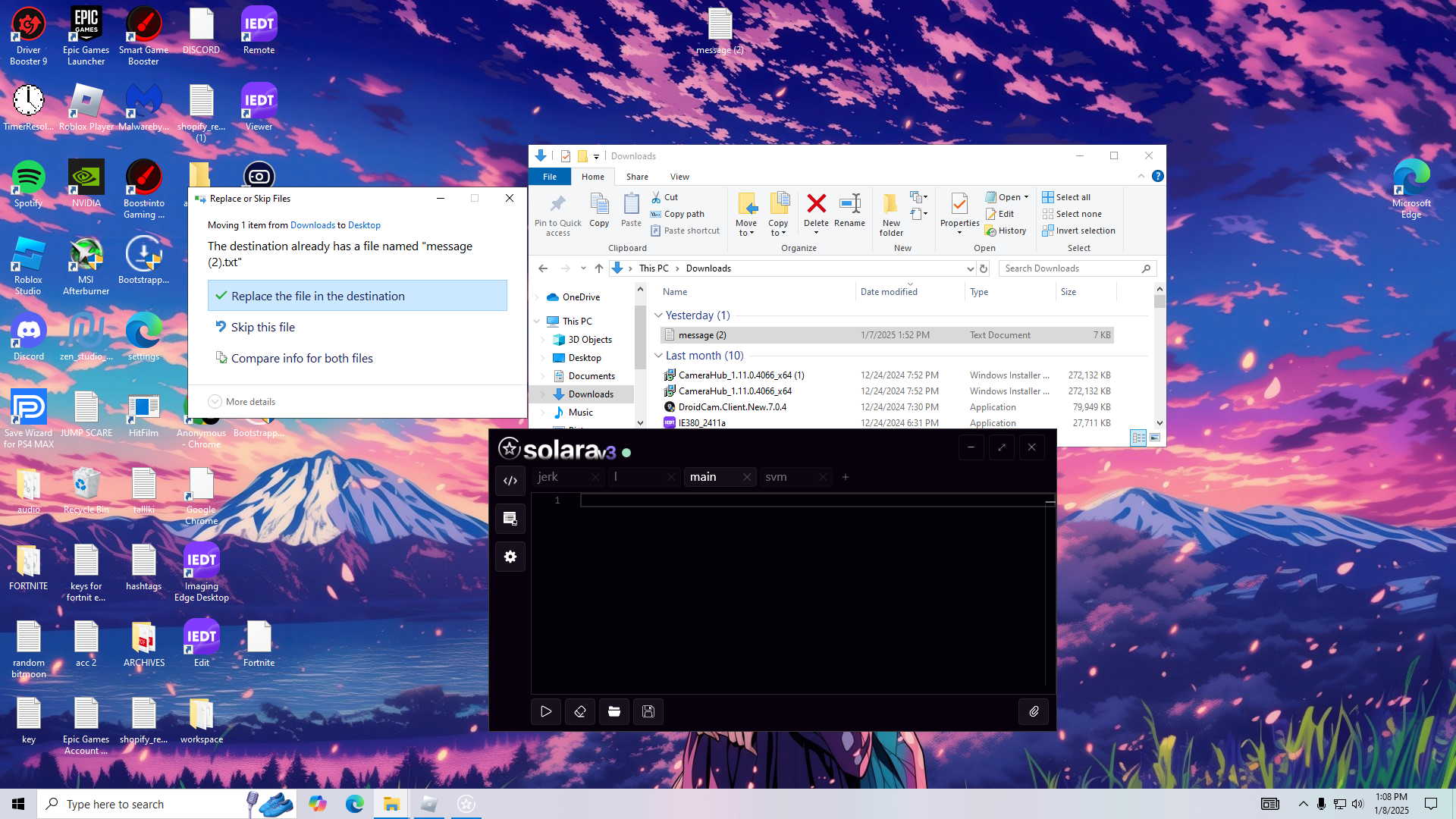Click the paperclip attach icon in Solara

coord(1034,711)
